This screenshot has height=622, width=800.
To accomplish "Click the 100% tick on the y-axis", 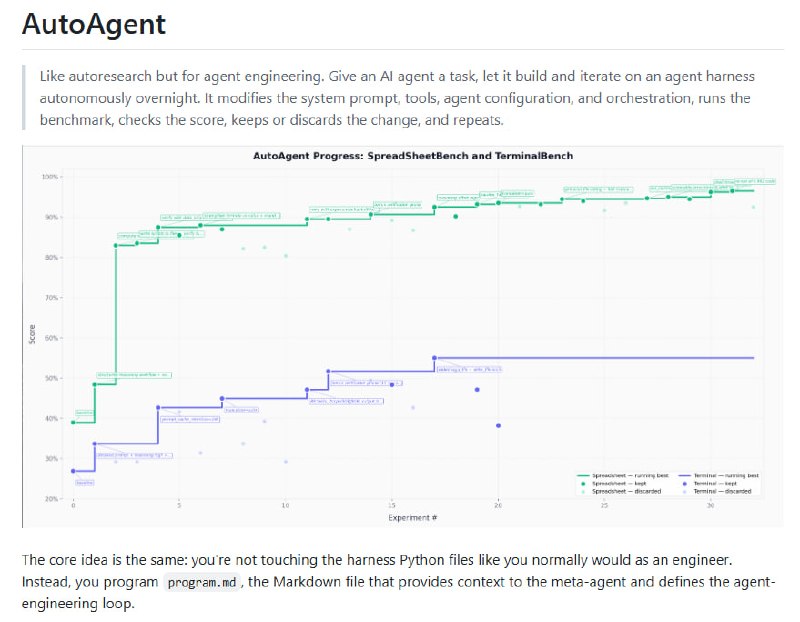I will (51, 177).
